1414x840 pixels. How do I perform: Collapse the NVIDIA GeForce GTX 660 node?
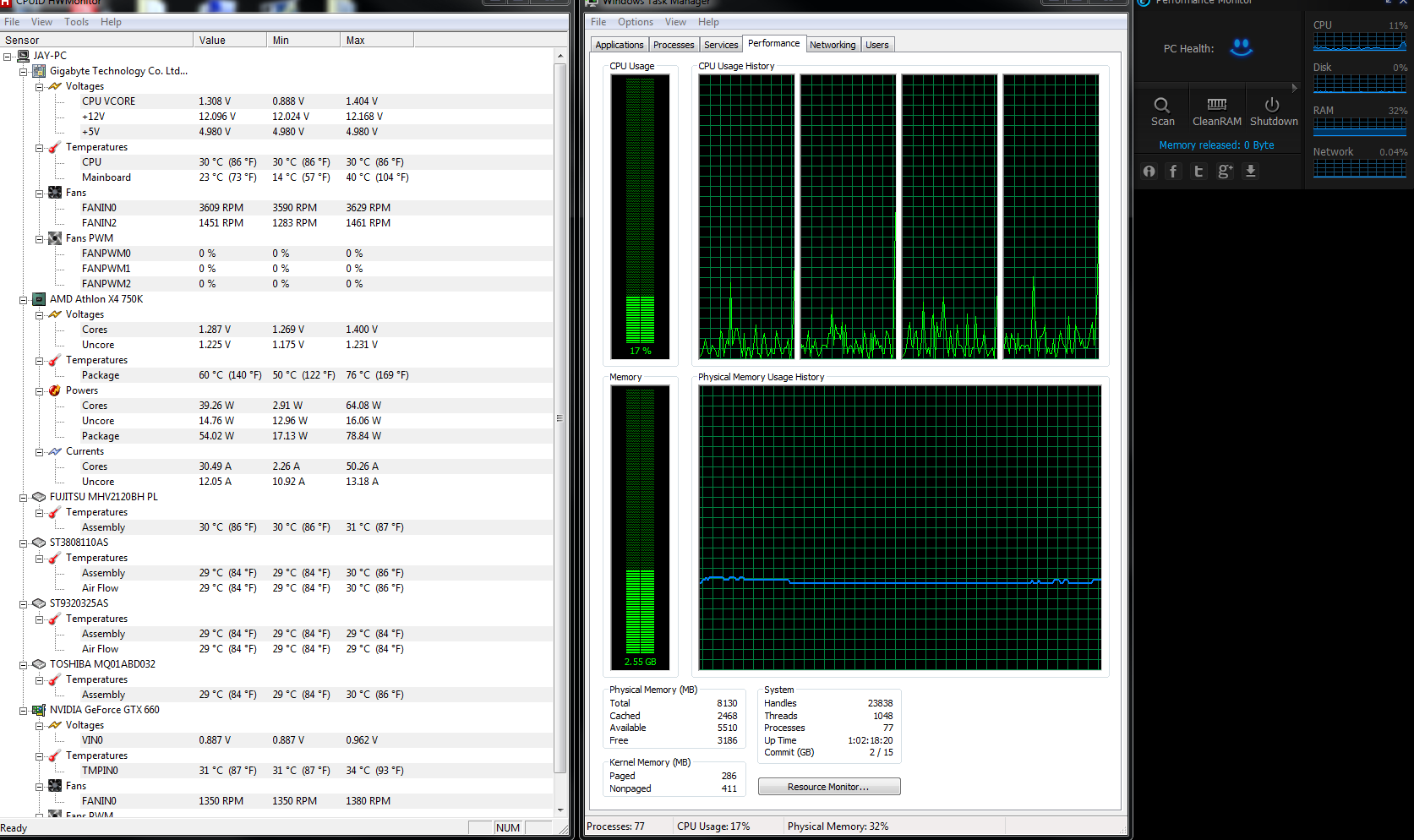(x=24, y=711)
